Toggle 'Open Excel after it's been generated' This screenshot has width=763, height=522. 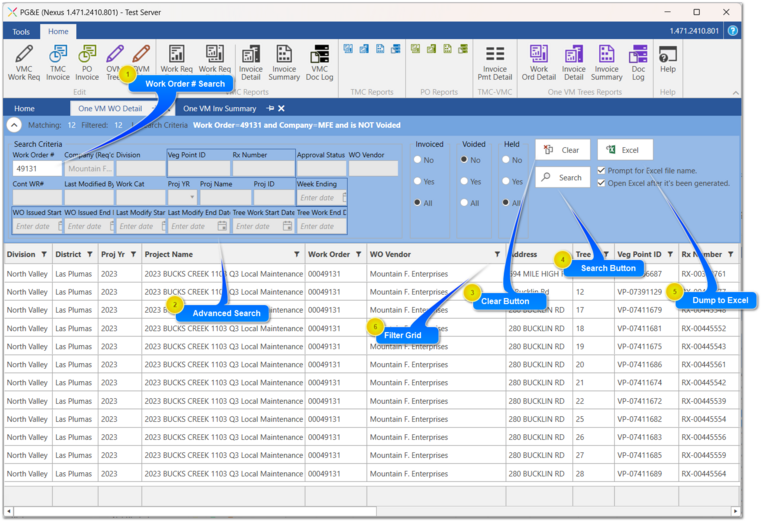[x=602, y=183]
